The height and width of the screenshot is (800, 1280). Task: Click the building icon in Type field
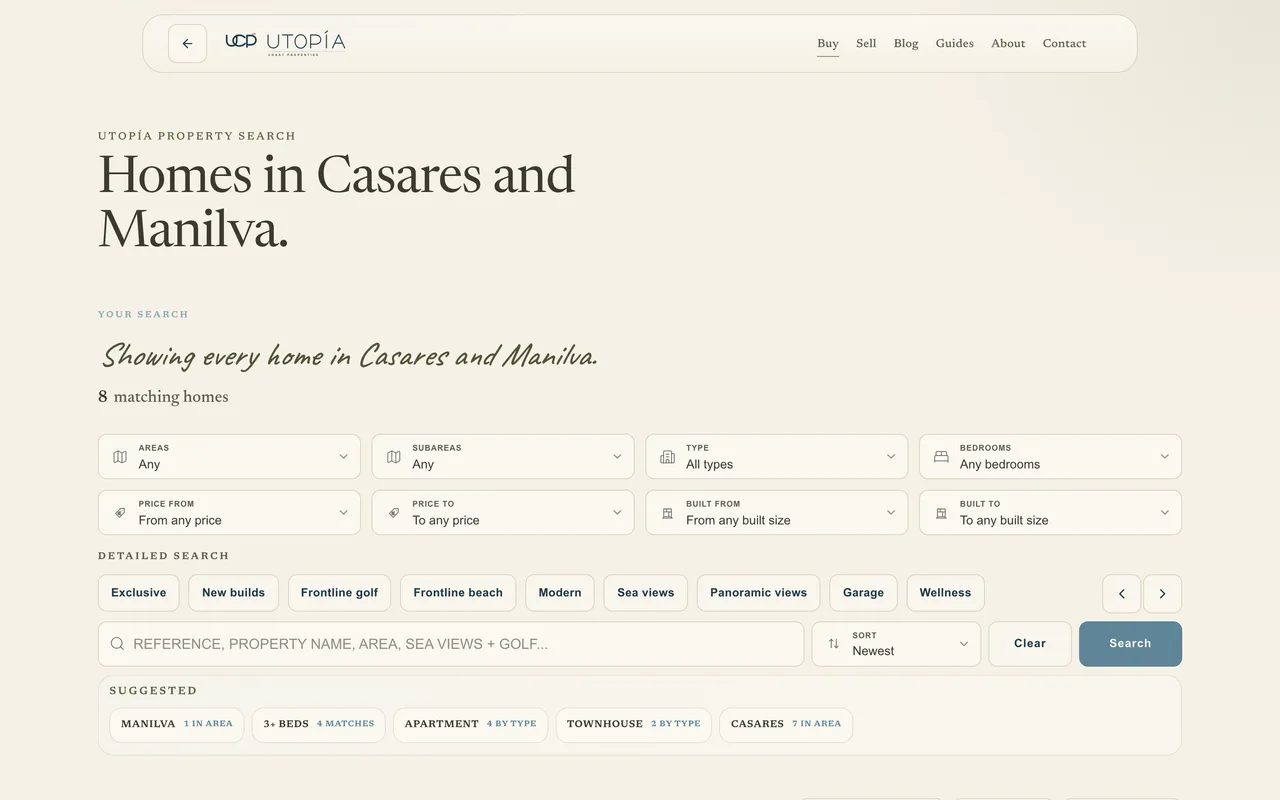[668, 457]
